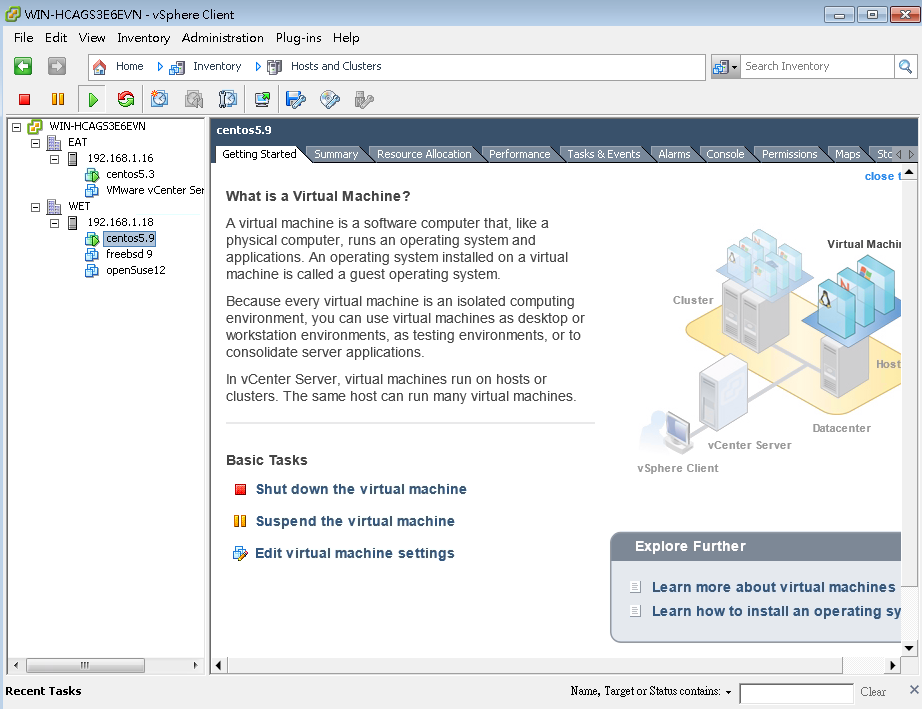Screen dimensions: 922x709
Task: Show the Alarms tab
Action: click(x=674, y=154)
